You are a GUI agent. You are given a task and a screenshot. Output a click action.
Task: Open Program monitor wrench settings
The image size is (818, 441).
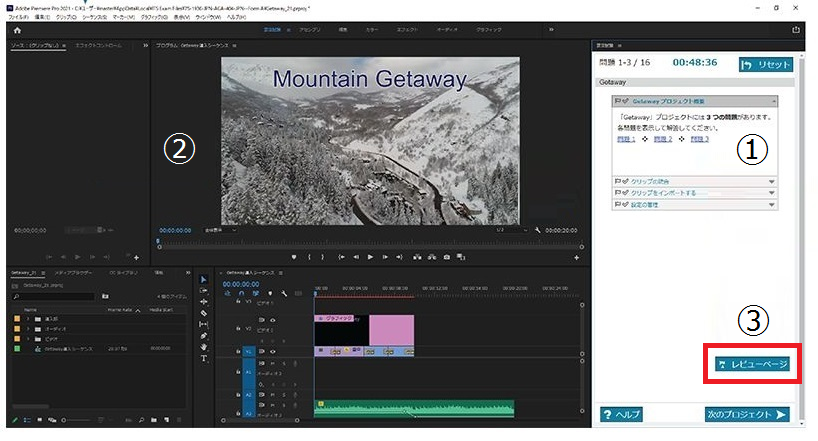pos(537,229)
